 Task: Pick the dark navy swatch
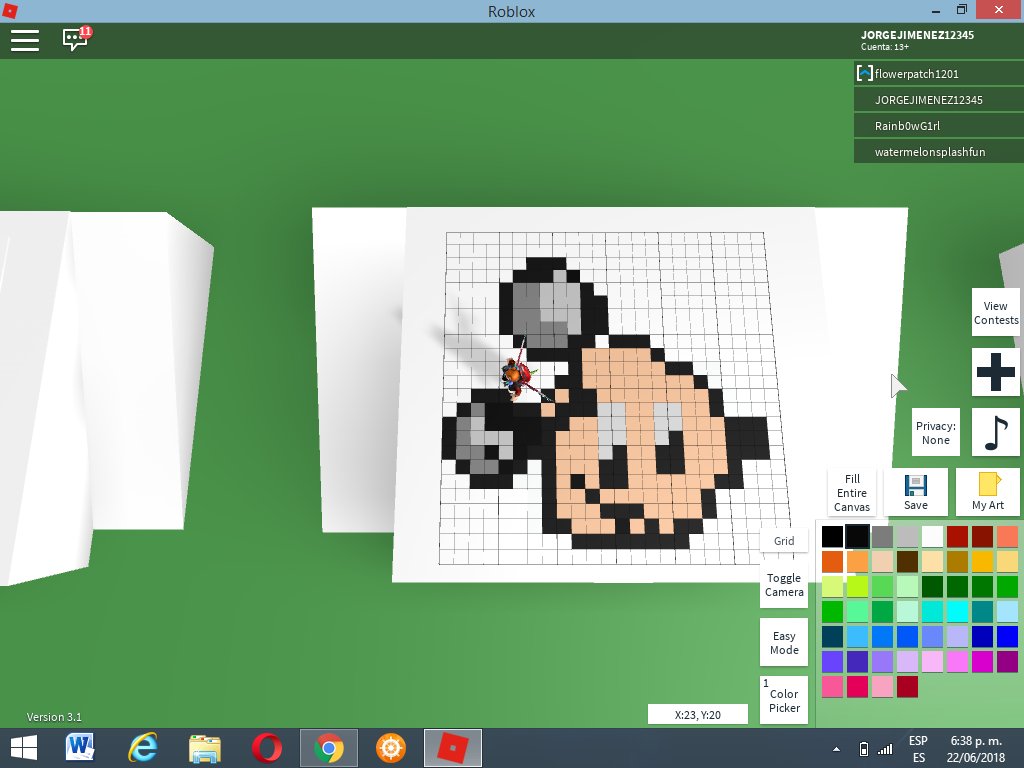[x=832, y=636]
